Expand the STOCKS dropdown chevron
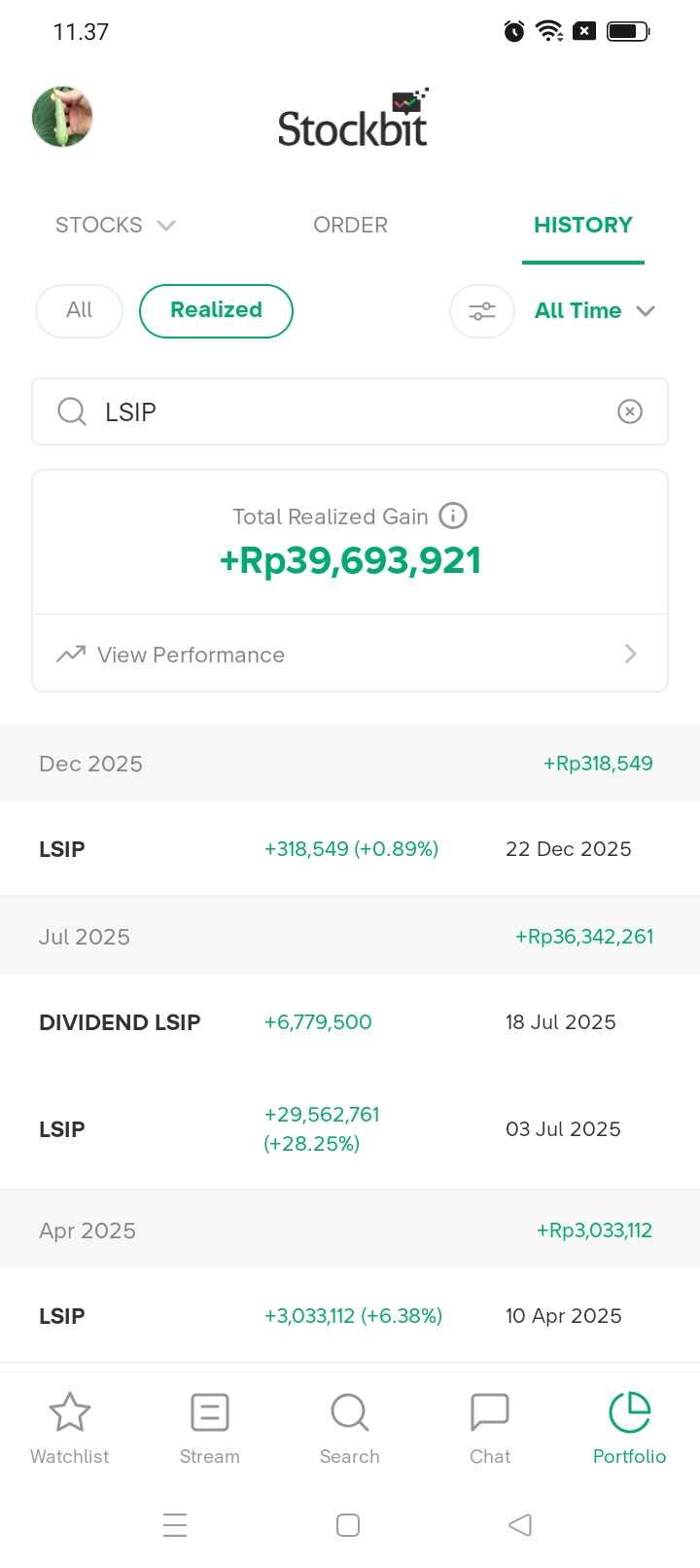The width and height of the screenshot is (700, 1568). 166,226
